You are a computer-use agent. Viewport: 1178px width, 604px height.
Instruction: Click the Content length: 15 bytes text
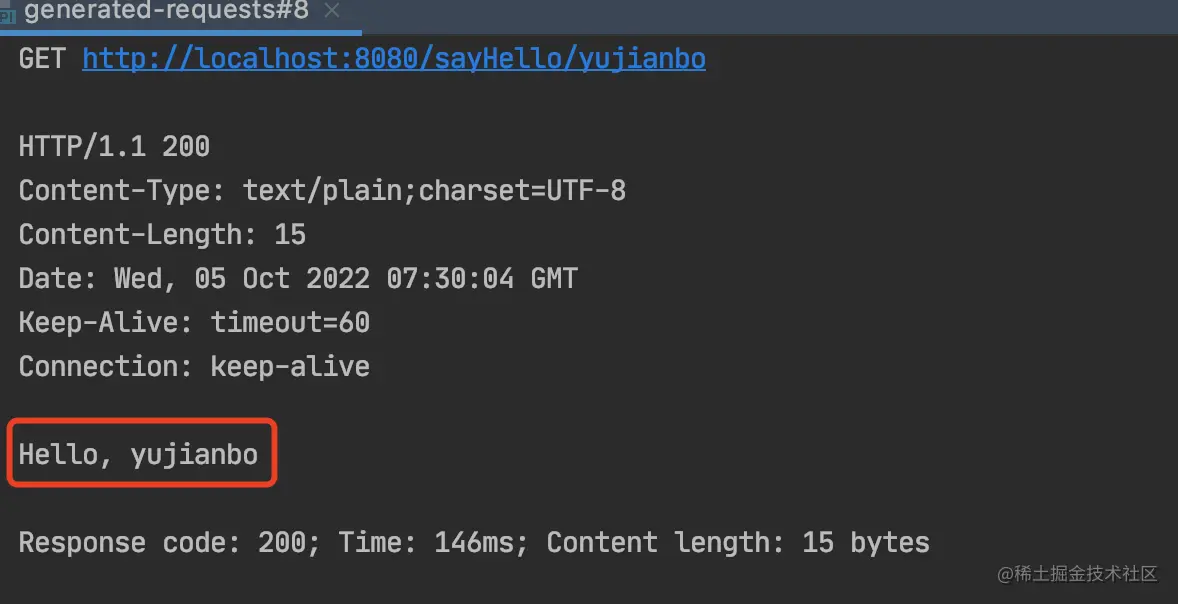[x=738, y=542]
